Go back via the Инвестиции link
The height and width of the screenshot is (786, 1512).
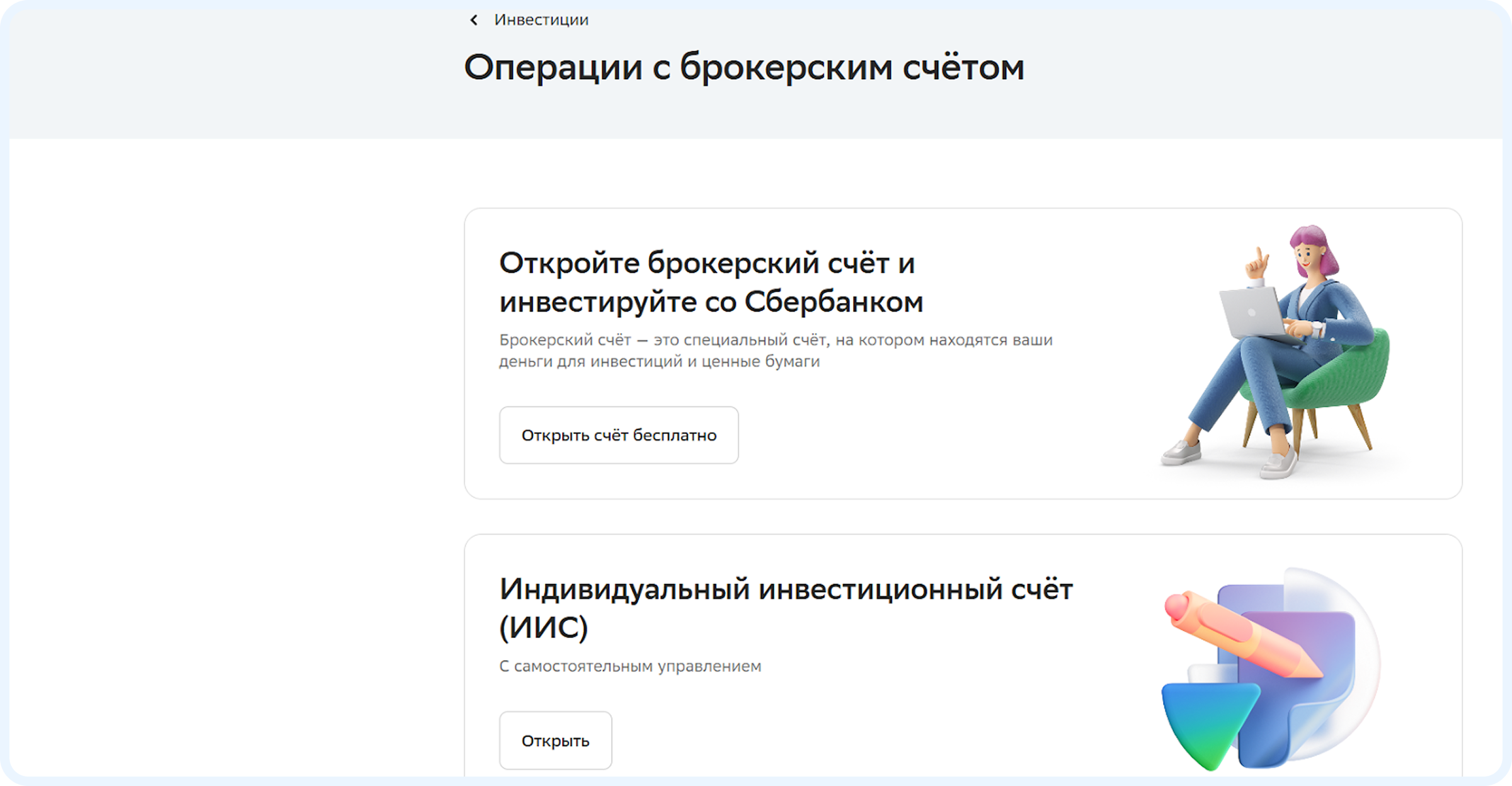[541, 20]
